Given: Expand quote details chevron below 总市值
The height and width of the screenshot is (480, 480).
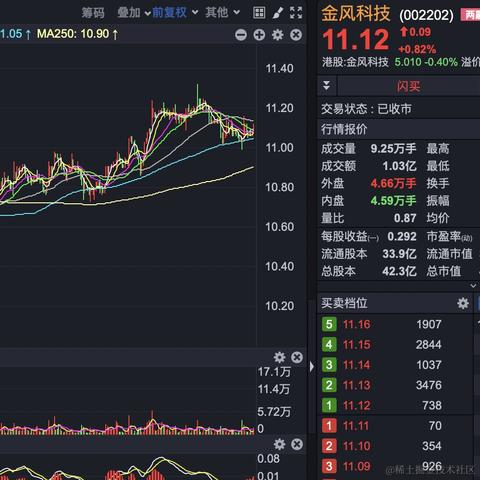Looking at the screenshot, I should tap(473, 286).
